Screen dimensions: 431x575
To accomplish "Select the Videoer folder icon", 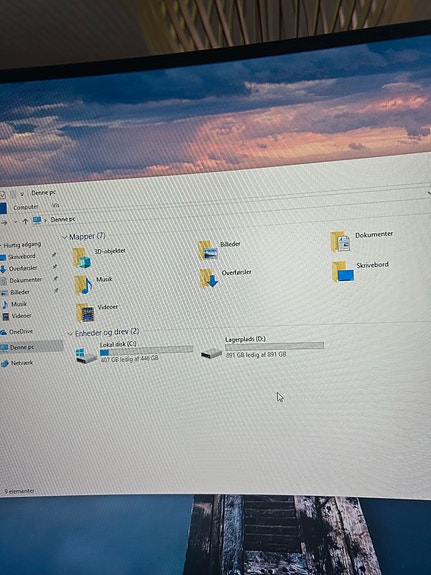I will [85, 313].
